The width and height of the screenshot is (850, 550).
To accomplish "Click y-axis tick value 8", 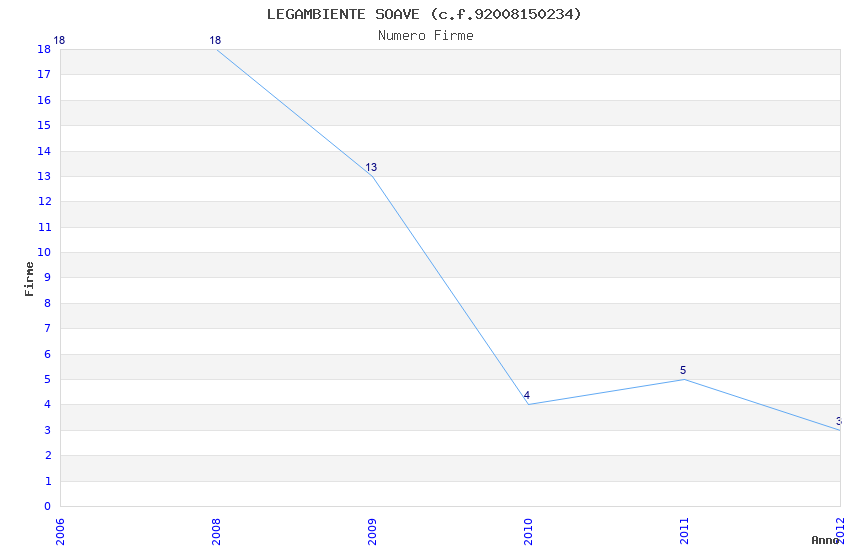I will (48, 303).
